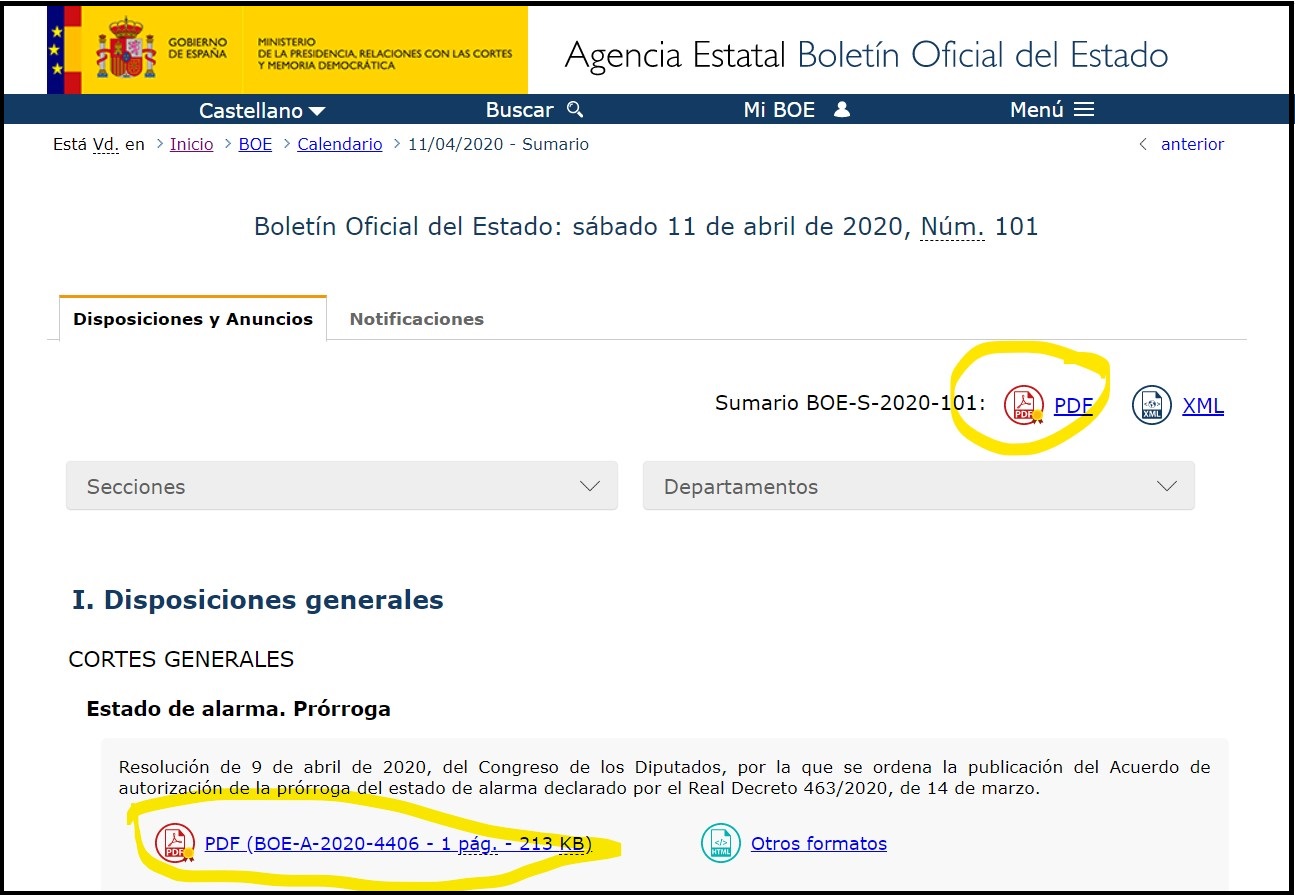
Task: Open the Mi BOE menu item
Action: click(796, 110)
